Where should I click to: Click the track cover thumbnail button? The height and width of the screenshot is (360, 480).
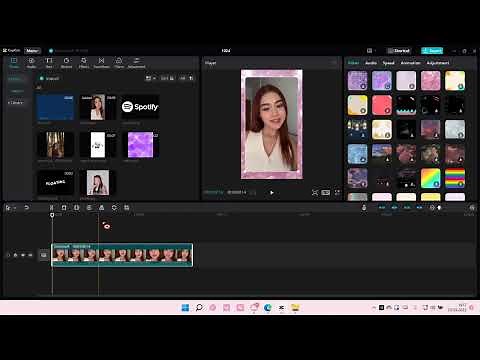[44, 255]
